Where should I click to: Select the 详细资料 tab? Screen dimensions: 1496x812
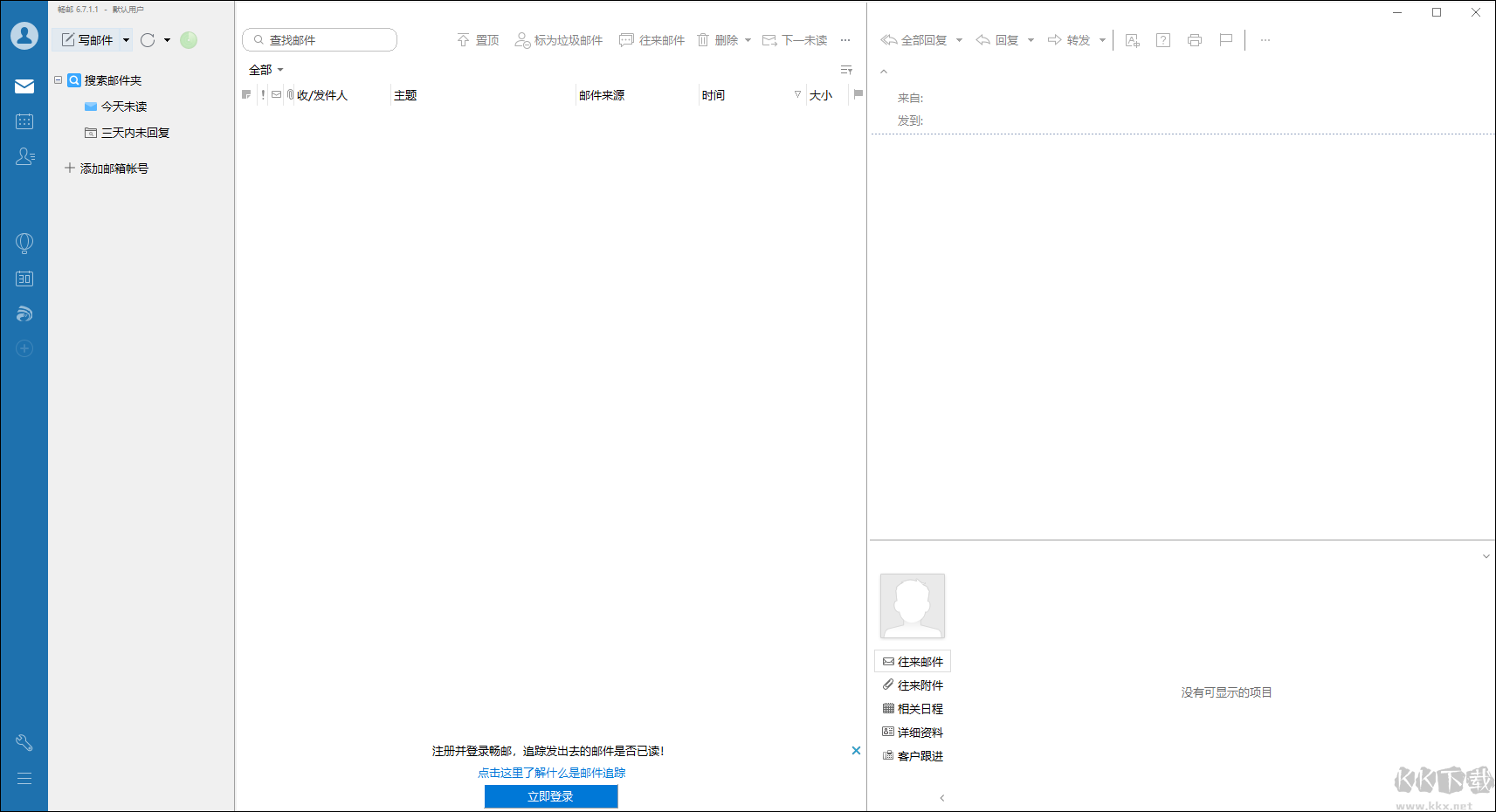[913, 733]
